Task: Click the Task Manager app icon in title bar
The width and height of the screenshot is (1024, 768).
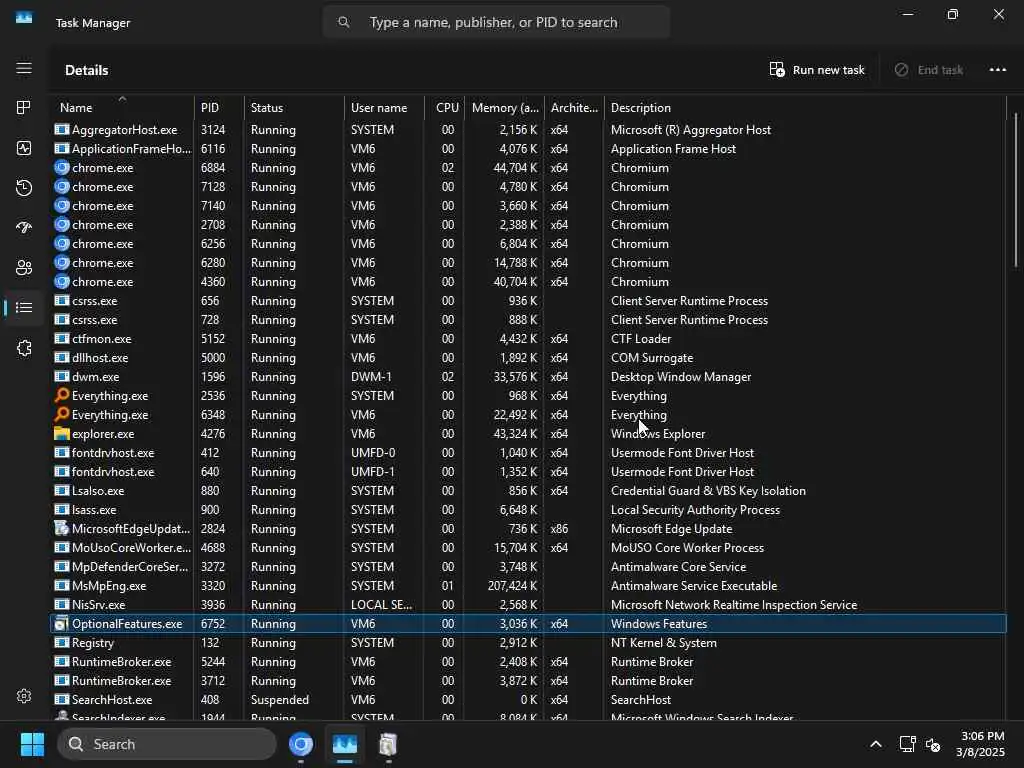Action: [x=24, y=18]
